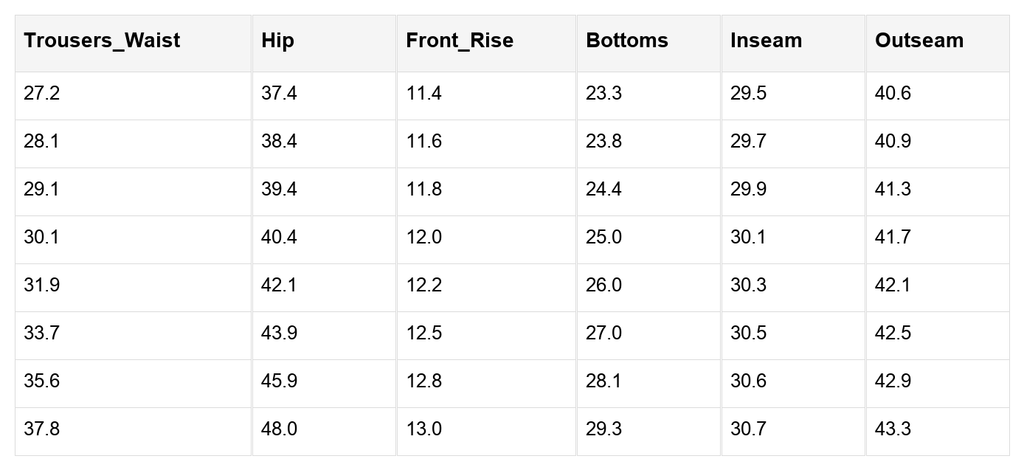
Task: Select the hip cell showing 48.0
Action: click(324, 431)
